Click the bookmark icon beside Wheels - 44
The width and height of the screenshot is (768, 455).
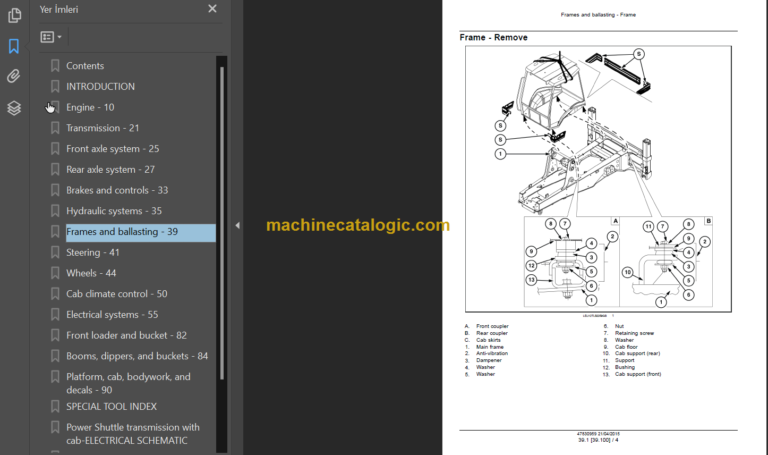click(55, 273)
